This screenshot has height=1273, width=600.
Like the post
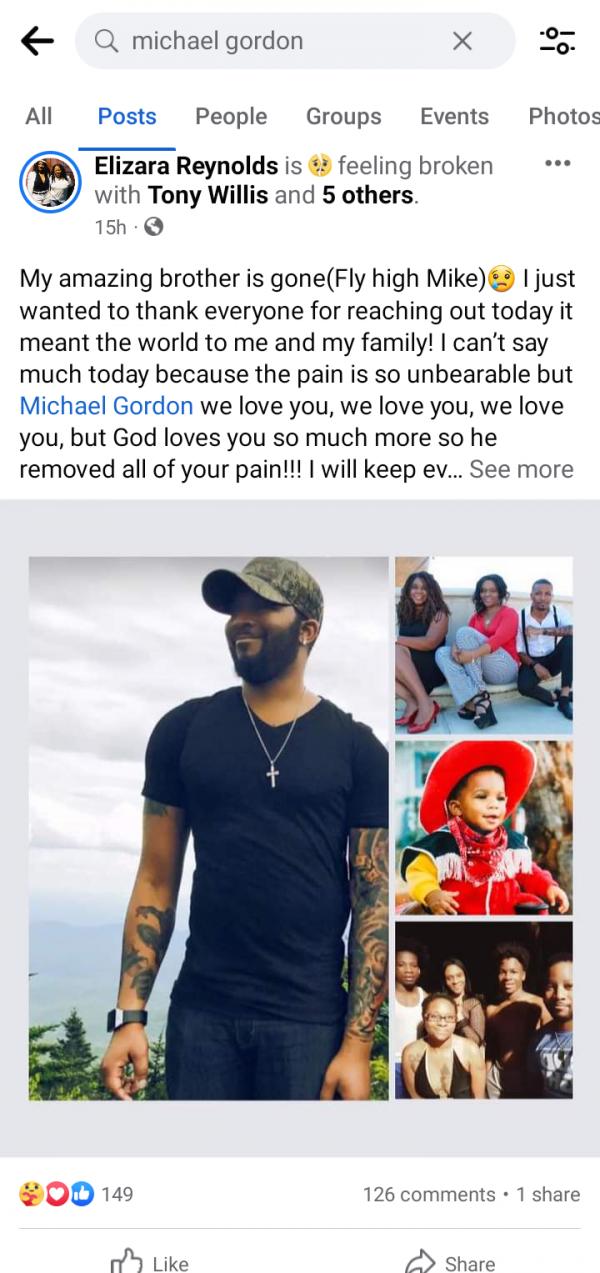pyautogui.click(x=149, y=1263)
